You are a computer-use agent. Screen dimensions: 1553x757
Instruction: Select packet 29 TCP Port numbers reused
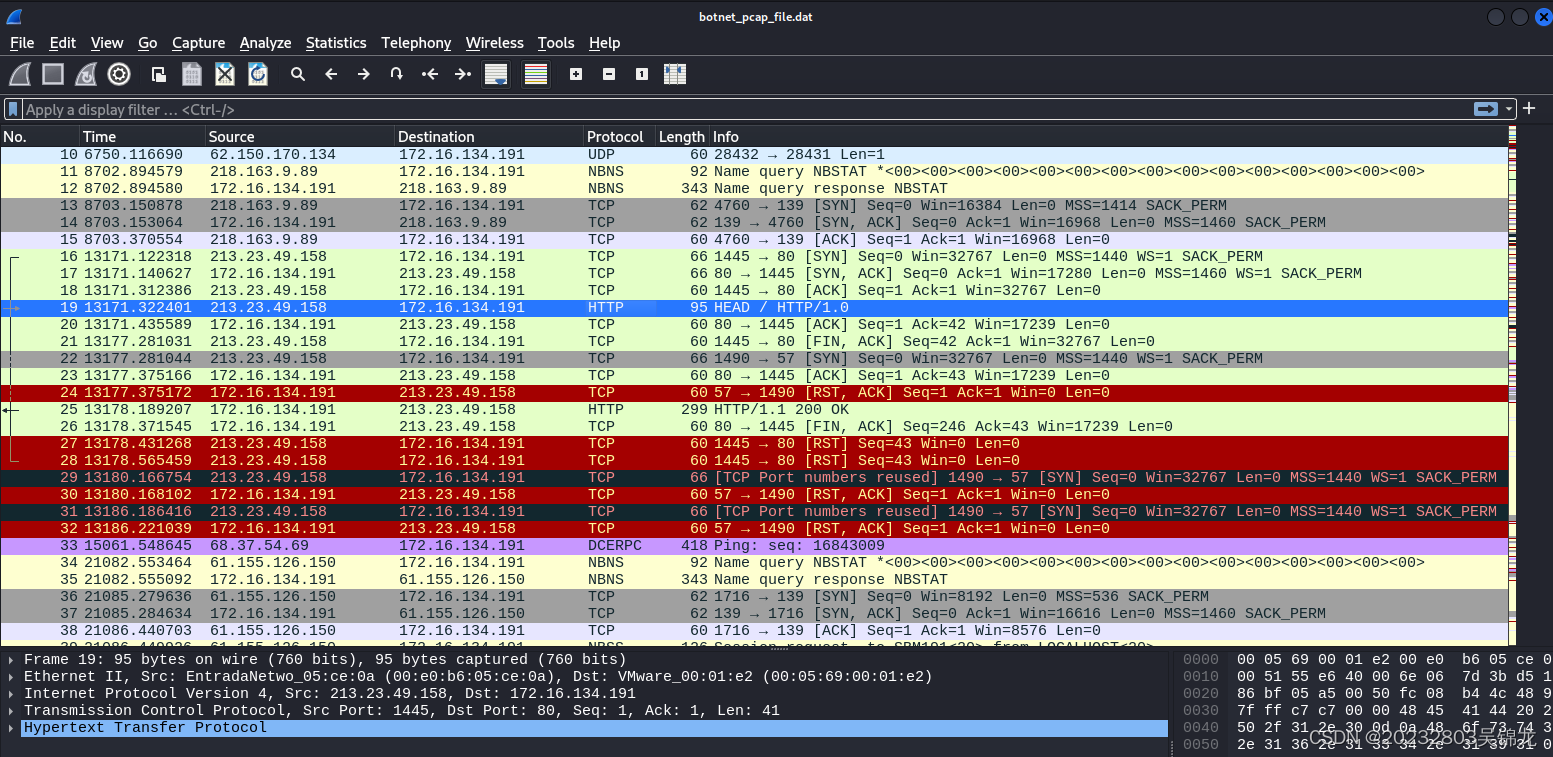(753, 477)
